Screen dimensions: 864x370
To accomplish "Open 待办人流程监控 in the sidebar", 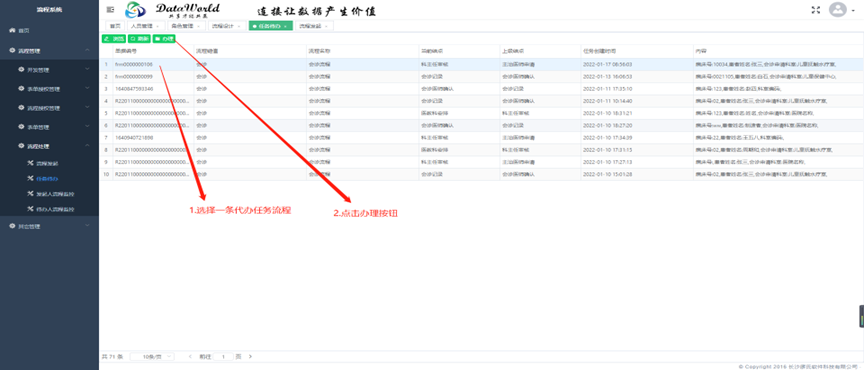I will (x=54, y=210).
